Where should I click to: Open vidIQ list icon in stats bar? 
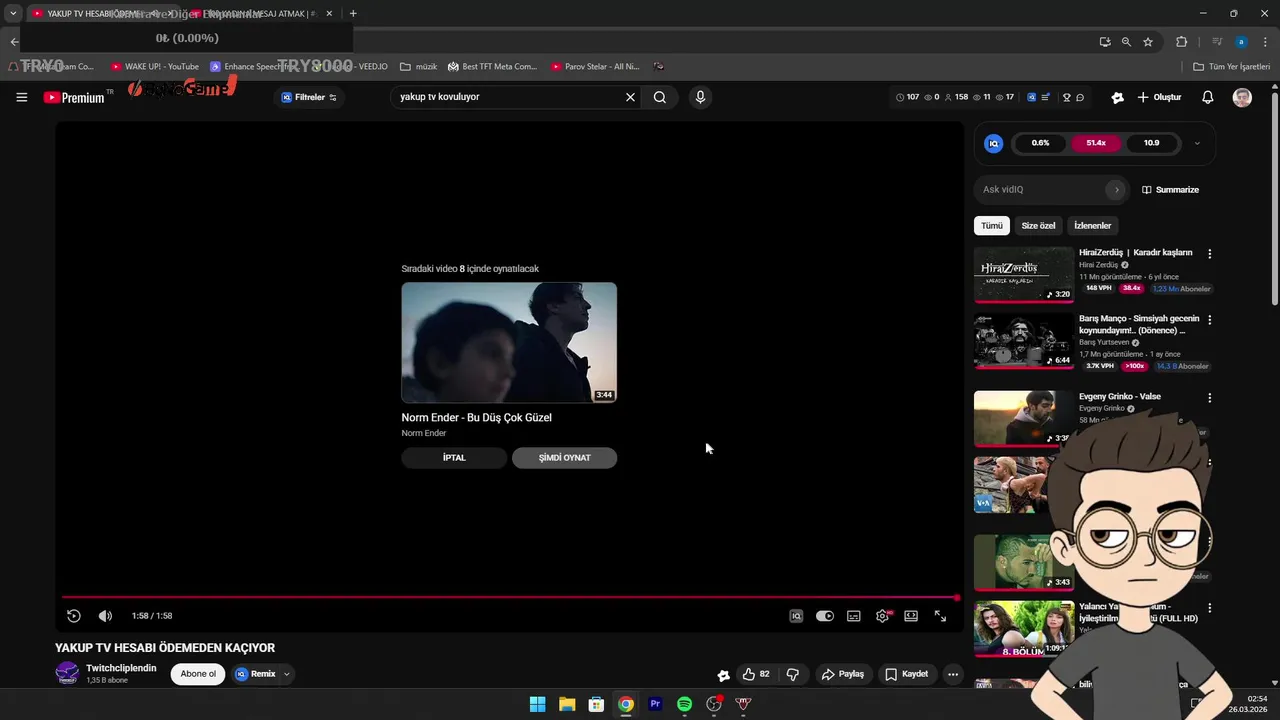[1046, 97]
